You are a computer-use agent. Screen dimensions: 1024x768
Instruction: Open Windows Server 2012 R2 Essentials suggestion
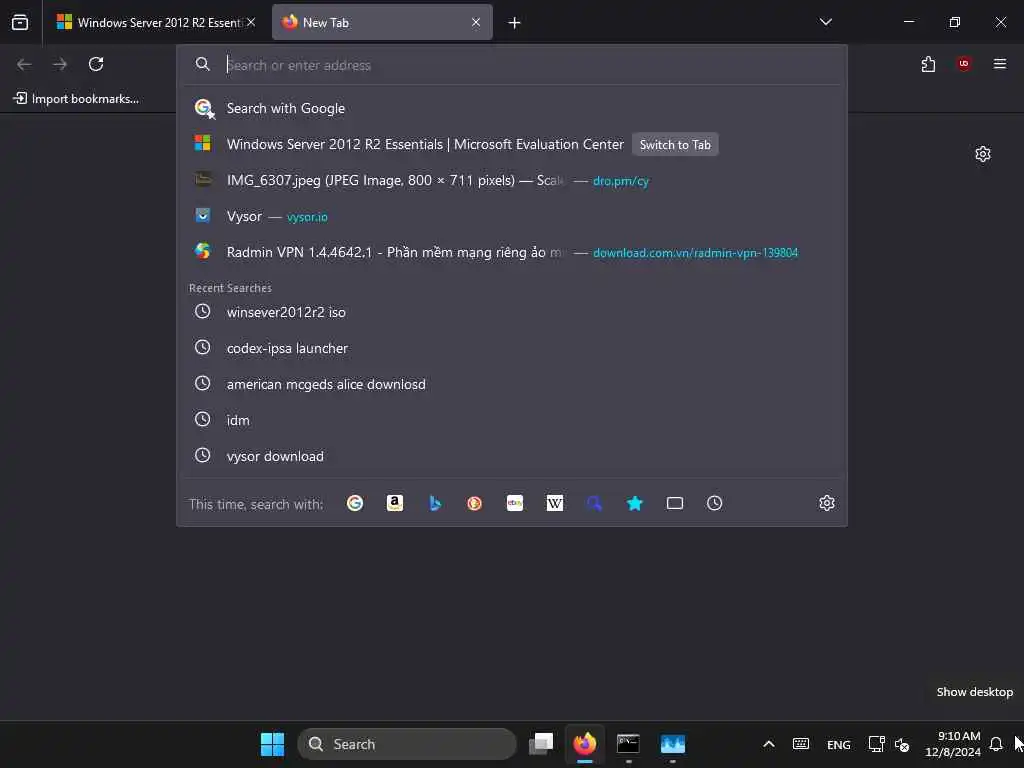click(x=512, y=144)
